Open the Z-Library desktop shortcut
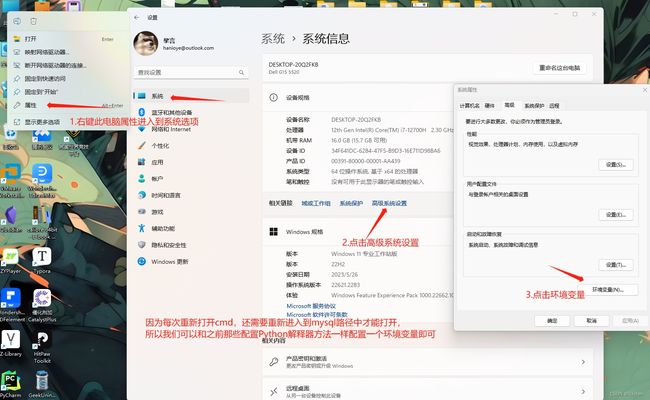The image size is (650, 400). point(11,343)
